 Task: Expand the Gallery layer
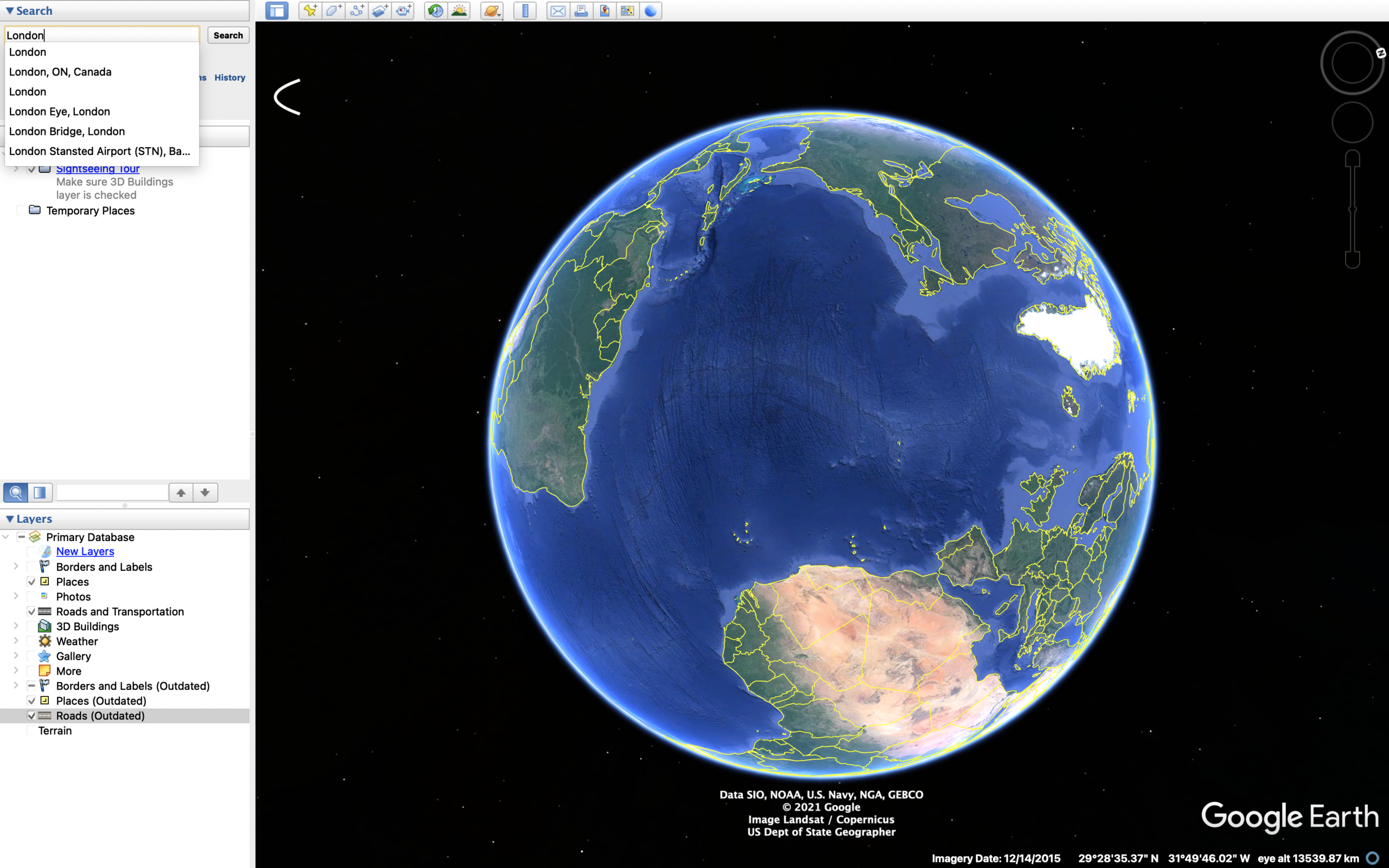16,656
